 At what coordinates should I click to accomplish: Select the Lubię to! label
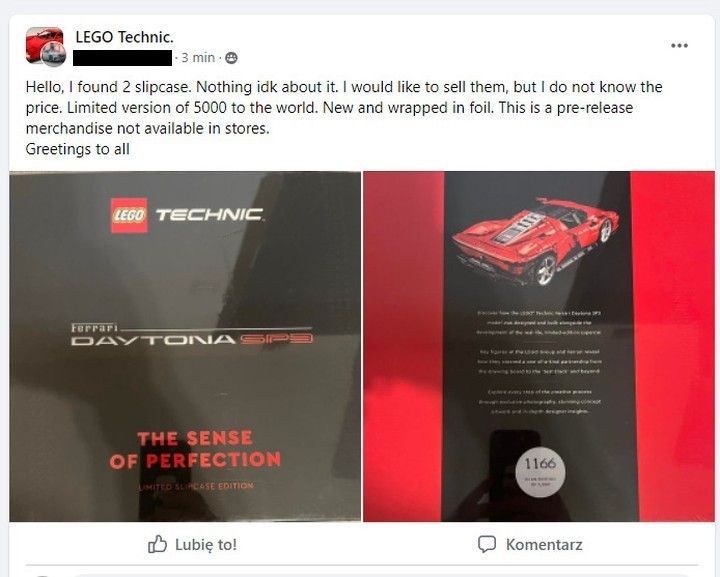coord(206,545)
